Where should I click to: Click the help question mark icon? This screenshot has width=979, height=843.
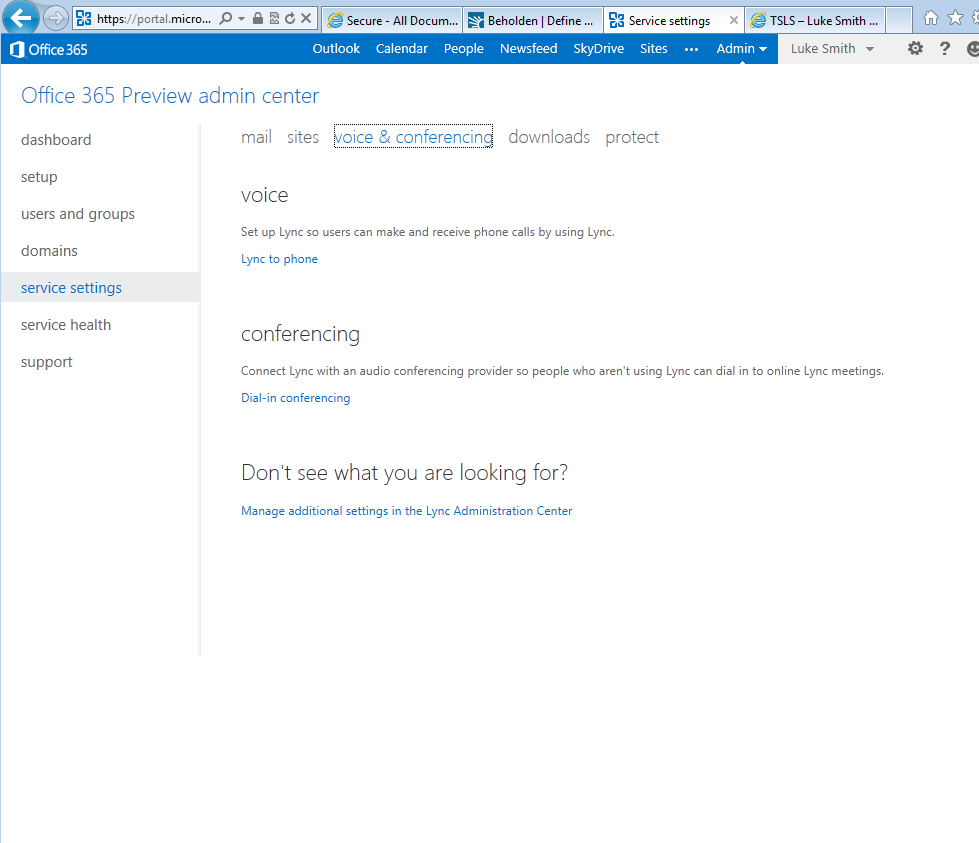945,49
